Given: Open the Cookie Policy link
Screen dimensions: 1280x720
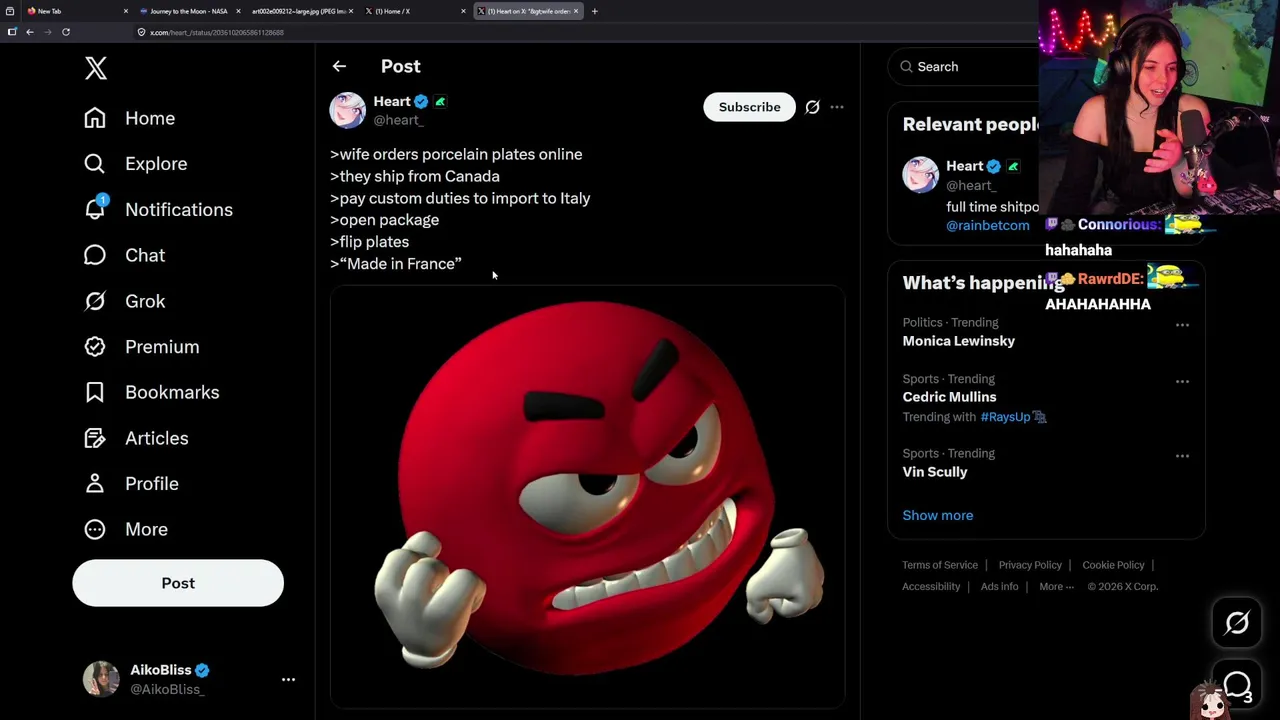Looking at the screenshot, I should [1113, 565].
